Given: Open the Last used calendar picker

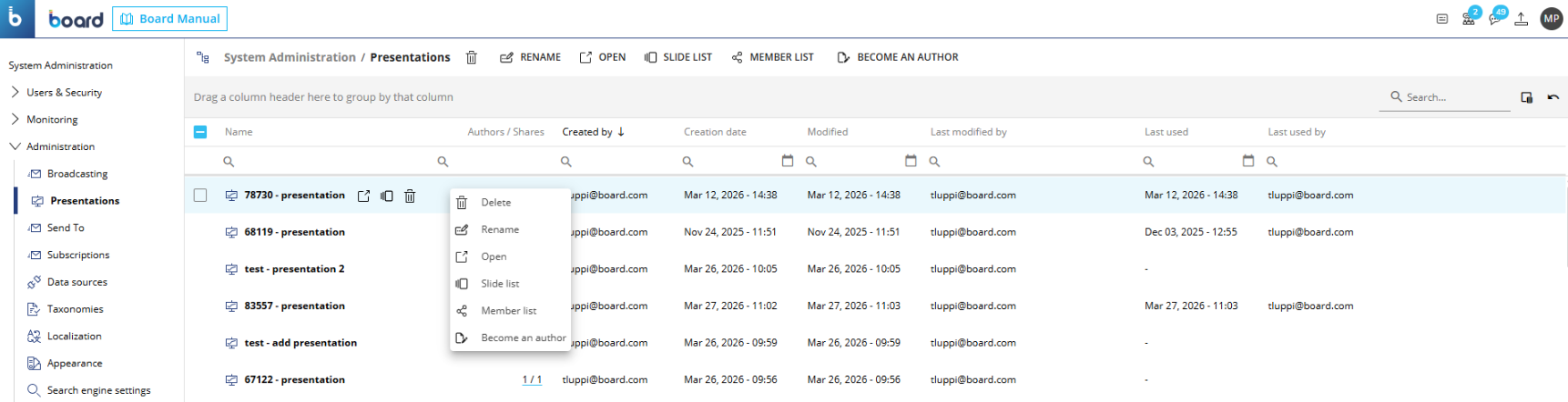Looking at the screenshot, I should [x=1248, y=160].
